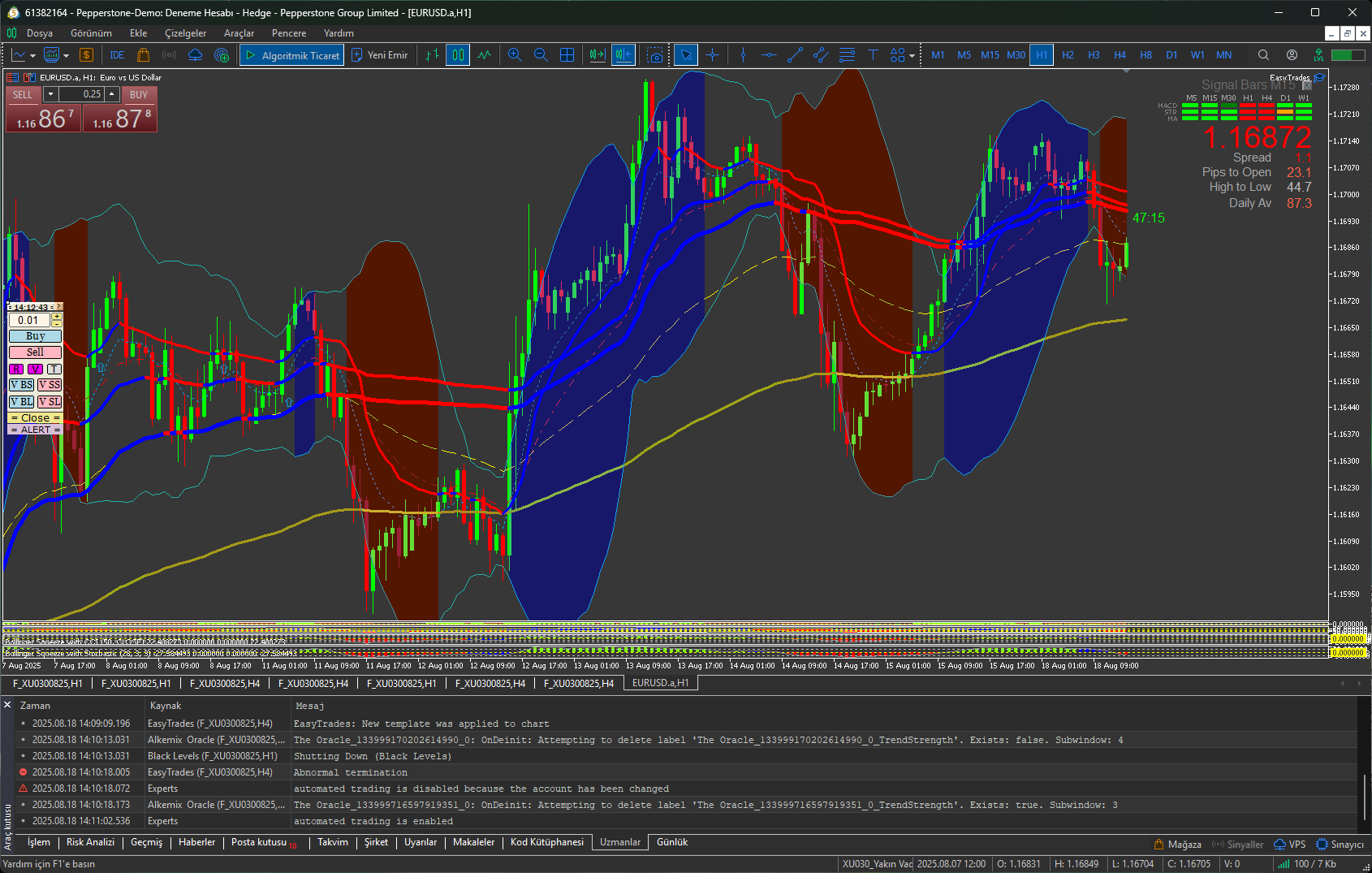Click the light blue Buy button

(35, 336)
